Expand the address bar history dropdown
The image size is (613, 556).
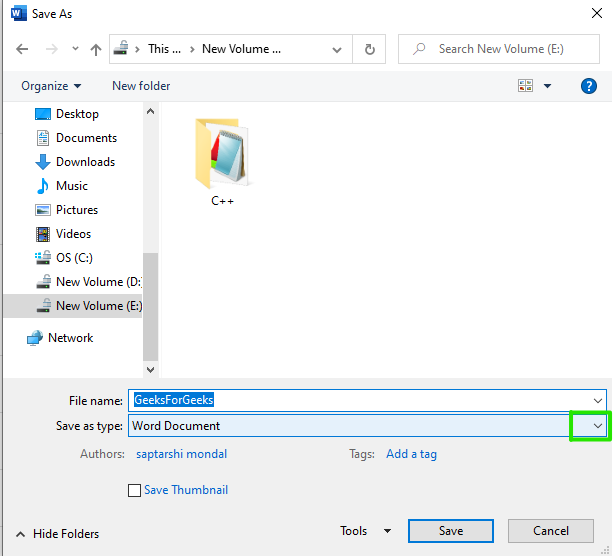[337, 50]
